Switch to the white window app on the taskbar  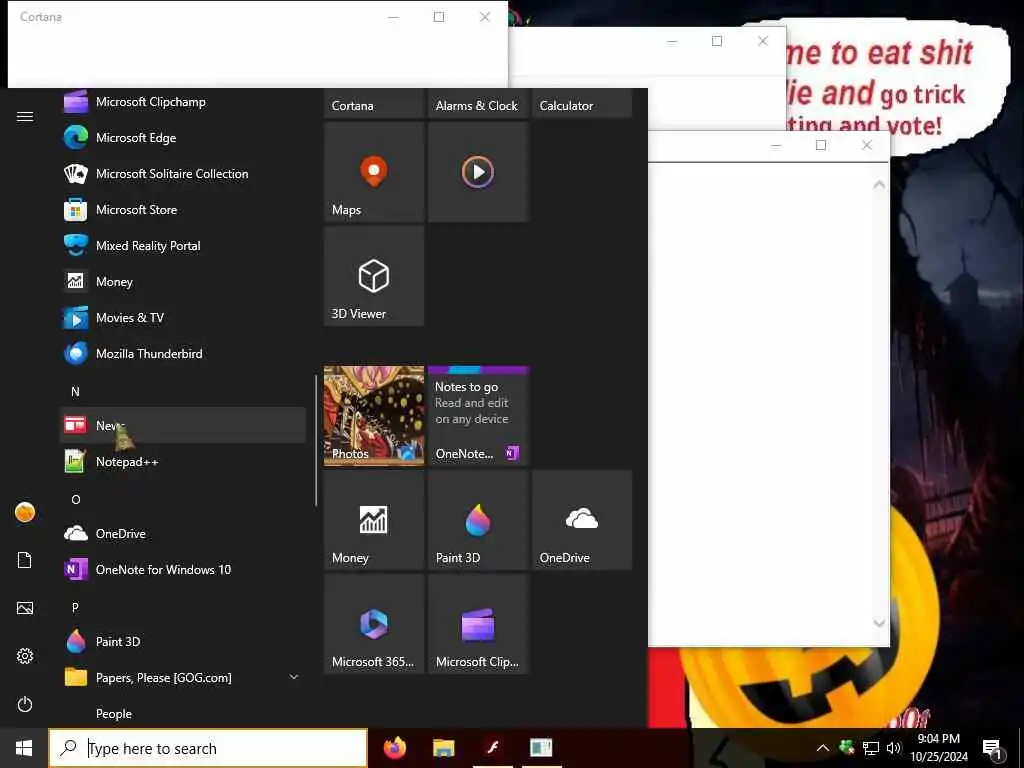pos(541,748)
